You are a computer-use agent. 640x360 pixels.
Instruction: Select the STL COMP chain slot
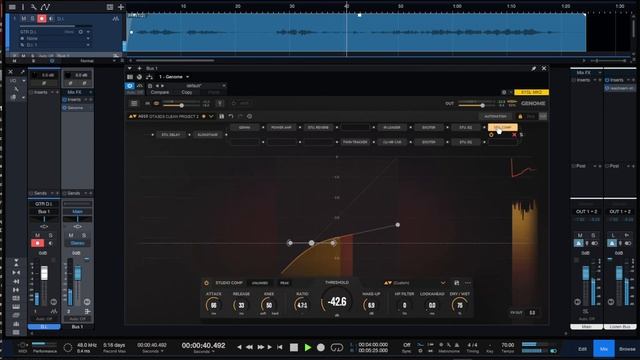tap(503, 127)
